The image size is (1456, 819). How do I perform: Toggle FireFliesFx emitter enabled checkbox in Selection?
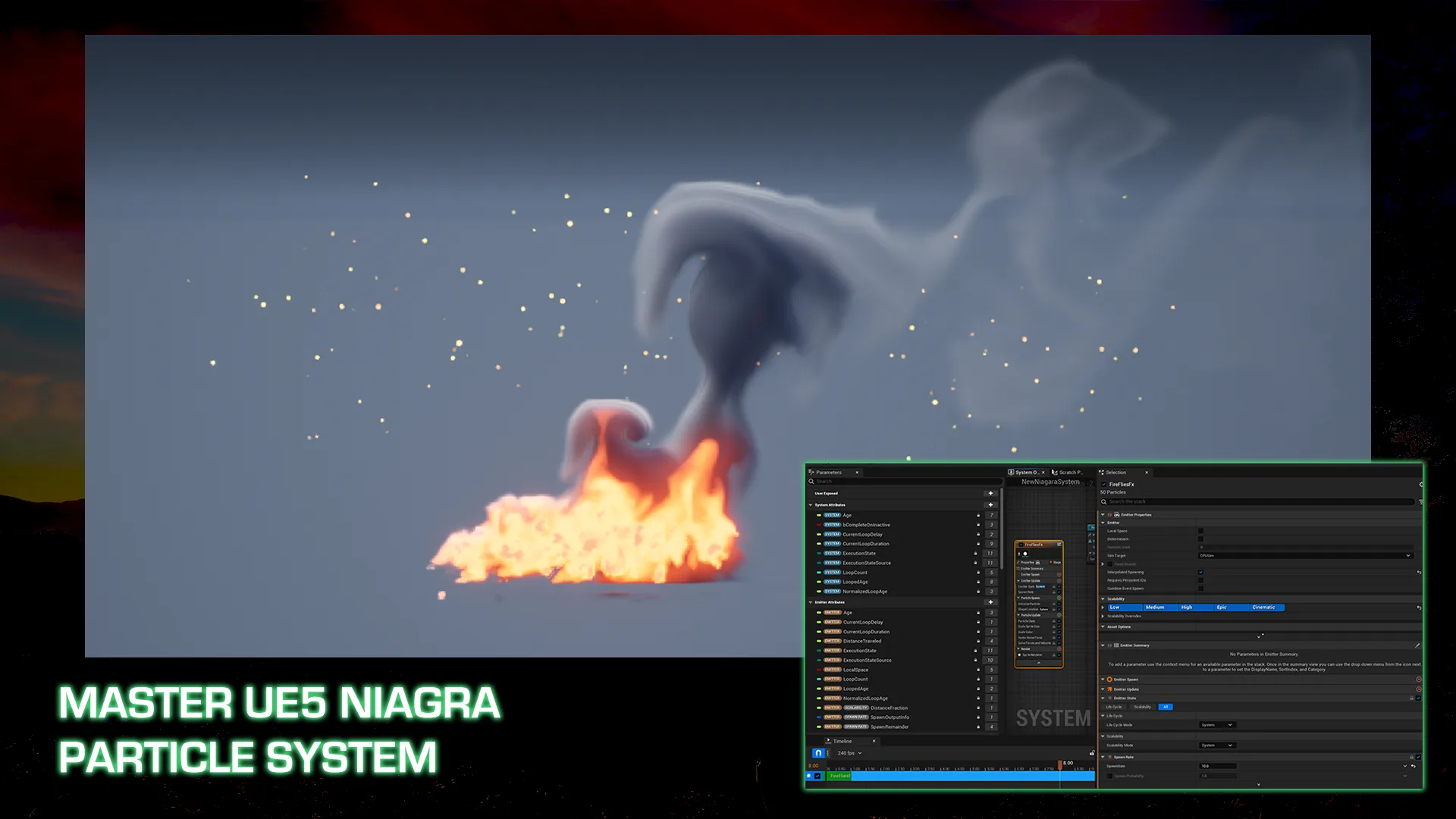(1104, 484)
